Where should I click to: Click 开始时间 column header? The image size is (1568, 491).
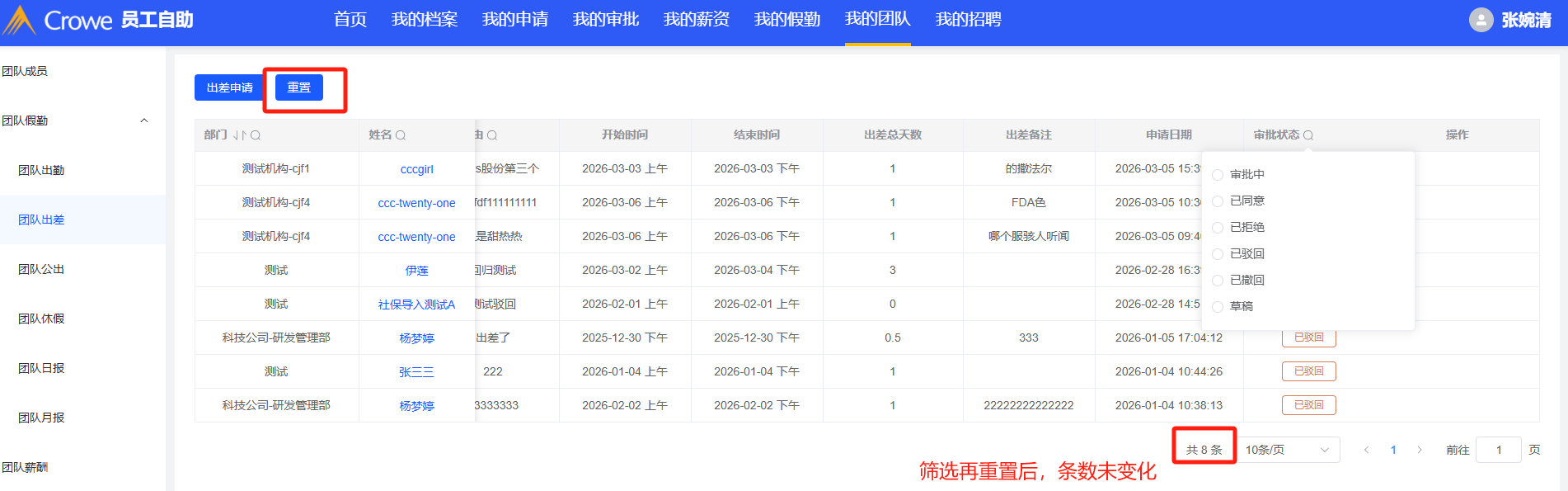point(624,135)
